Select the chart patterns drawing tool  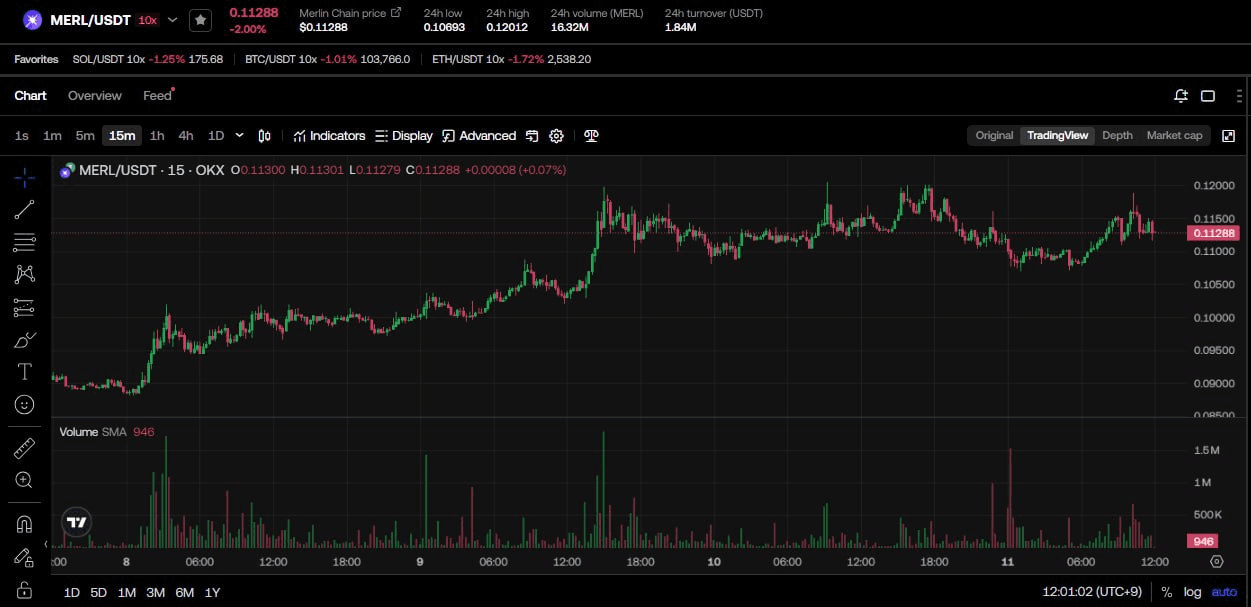pos(25,274)
